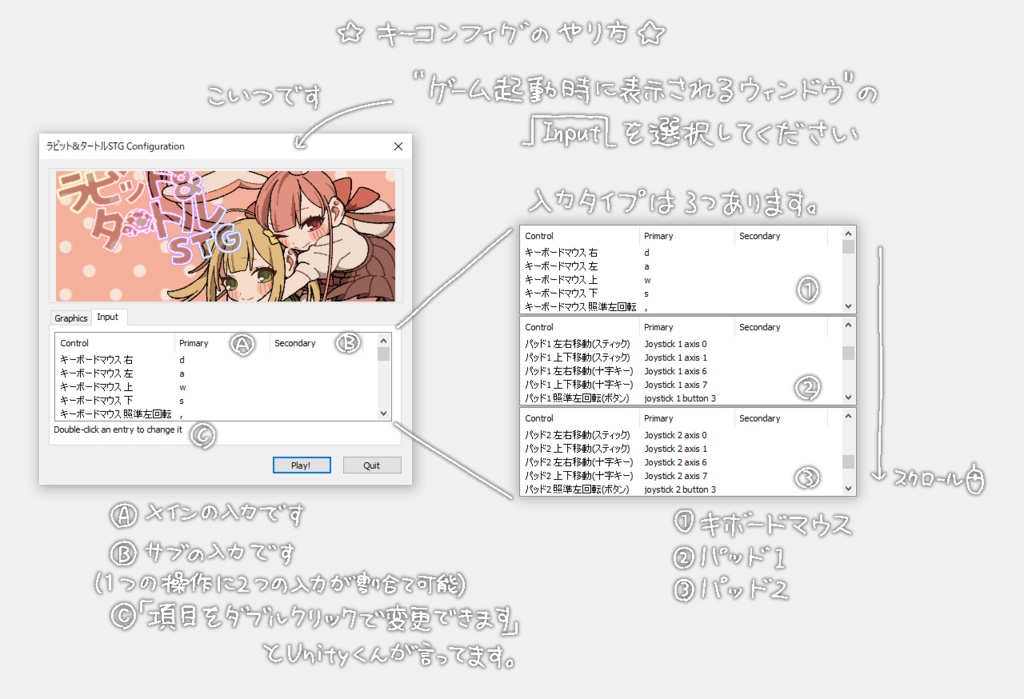Click the Control header above パッド1 左右移動(スティック)

click(539, 327)
